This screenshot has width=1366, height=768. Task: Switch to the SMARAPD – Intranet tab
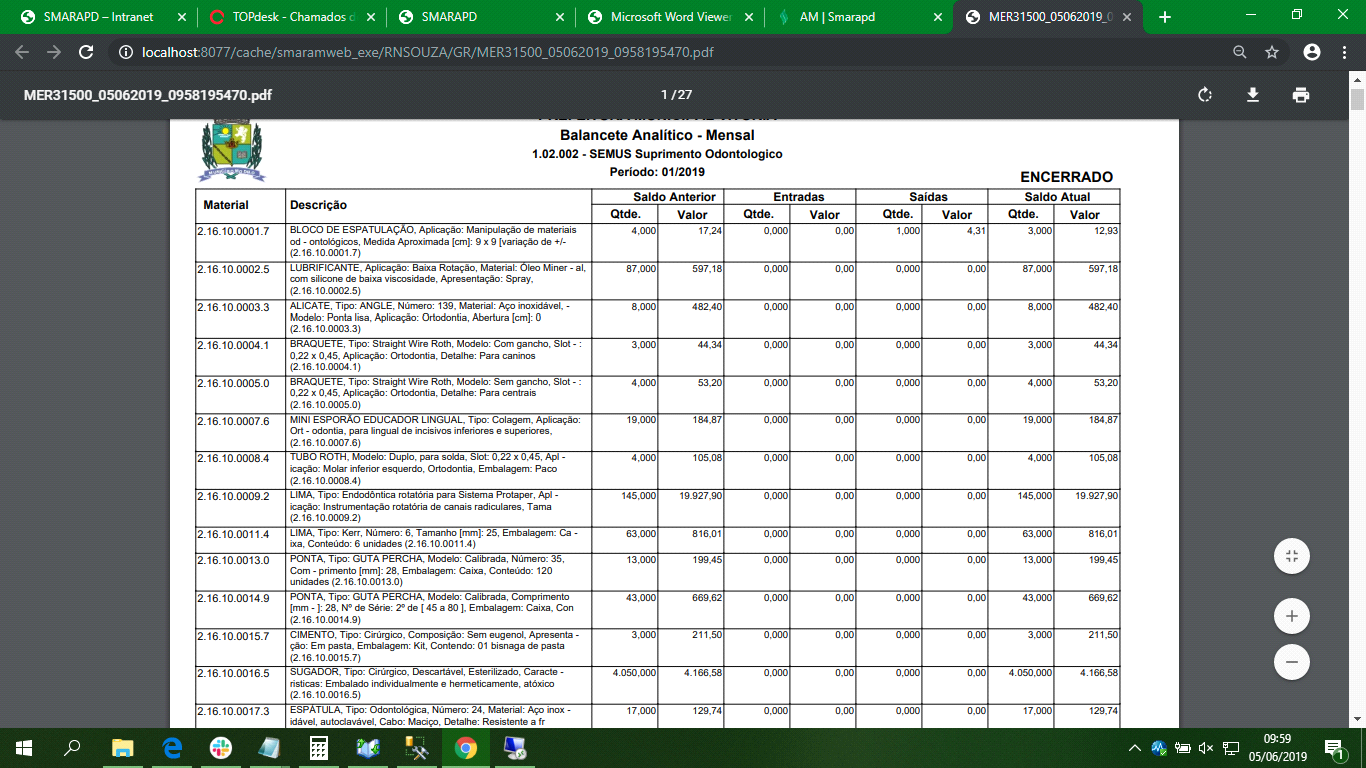(x=100, y=17)
